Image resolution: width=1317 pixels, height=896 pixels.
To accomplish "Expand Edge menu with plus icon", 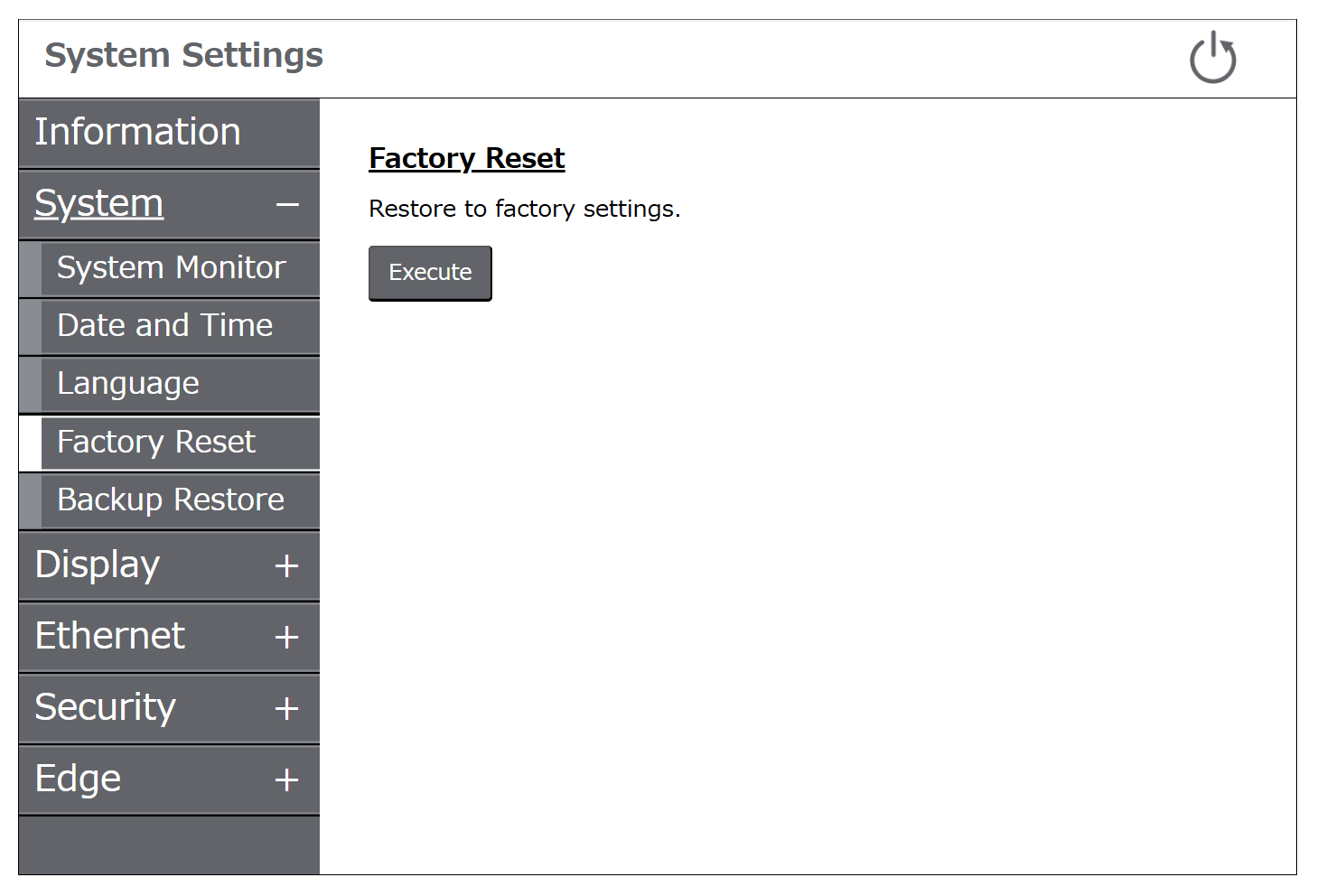I will click(286, 780).
